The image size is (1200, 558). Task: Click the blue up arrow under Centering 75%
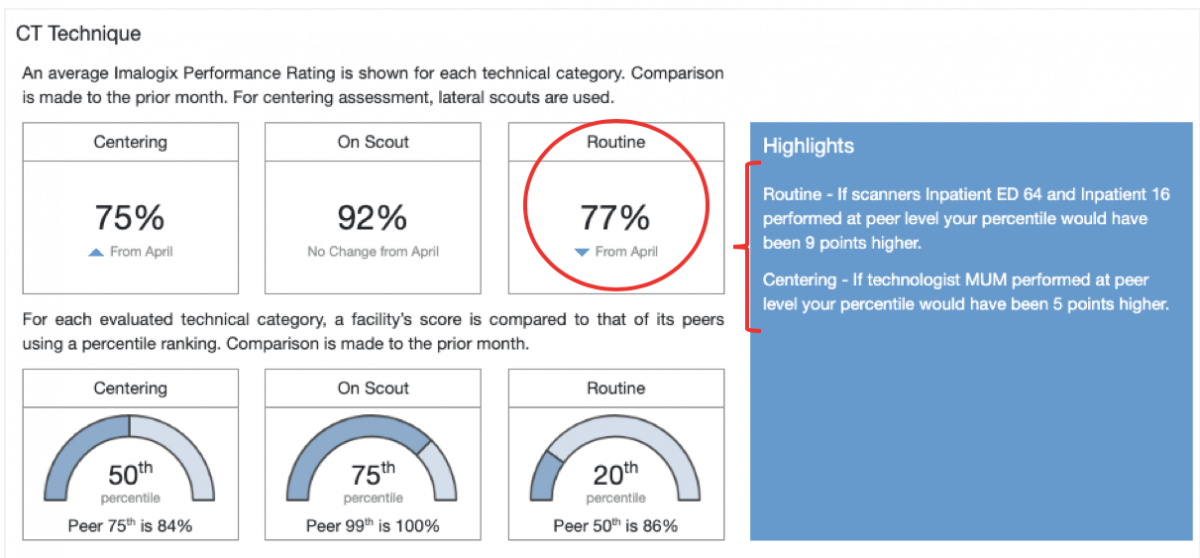pos(96,253)
